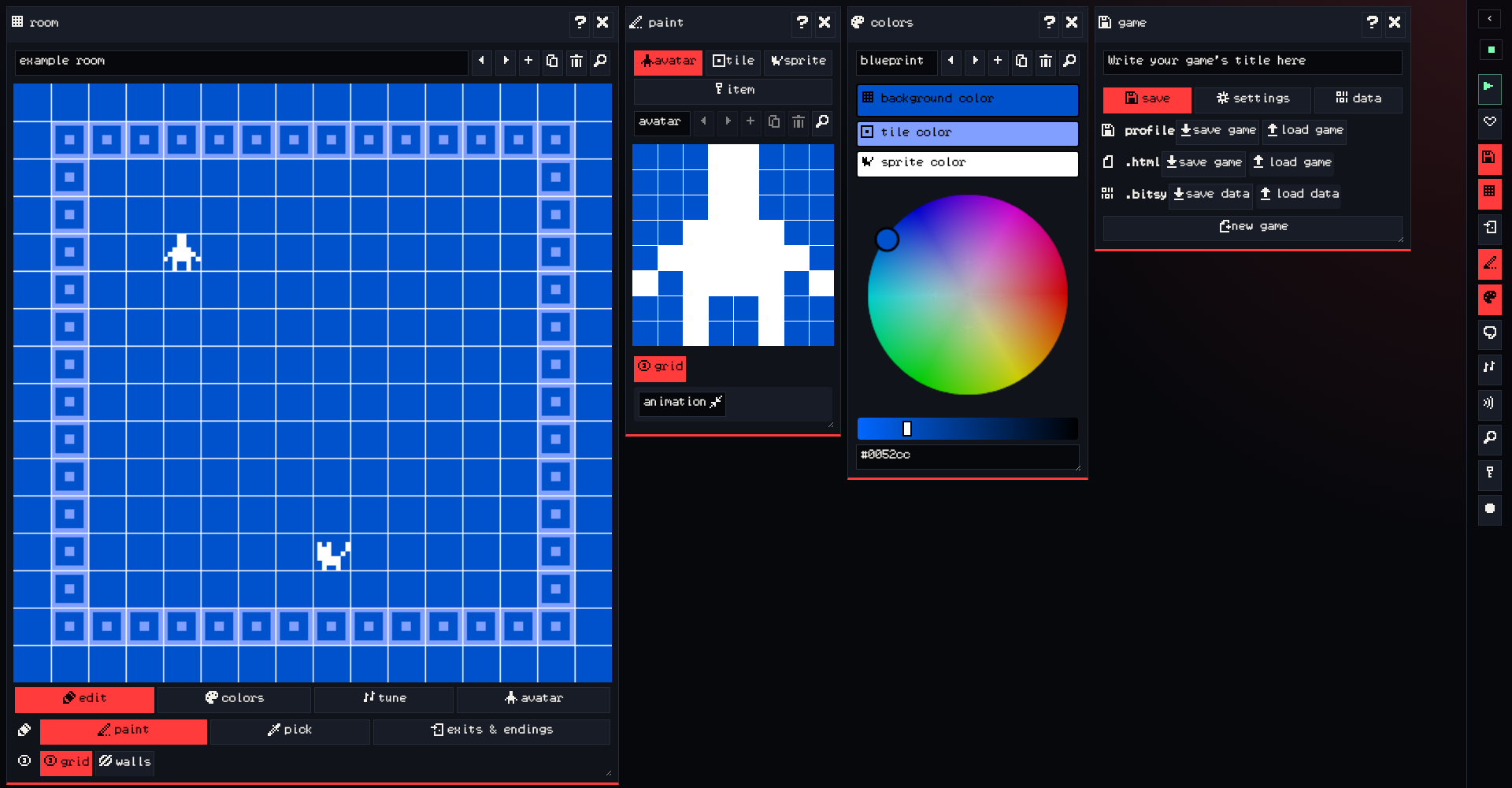Open the inventory panel via sidebar key icon
The height and width of the screenshot is (788, 1512).
tap(1489, 474)
